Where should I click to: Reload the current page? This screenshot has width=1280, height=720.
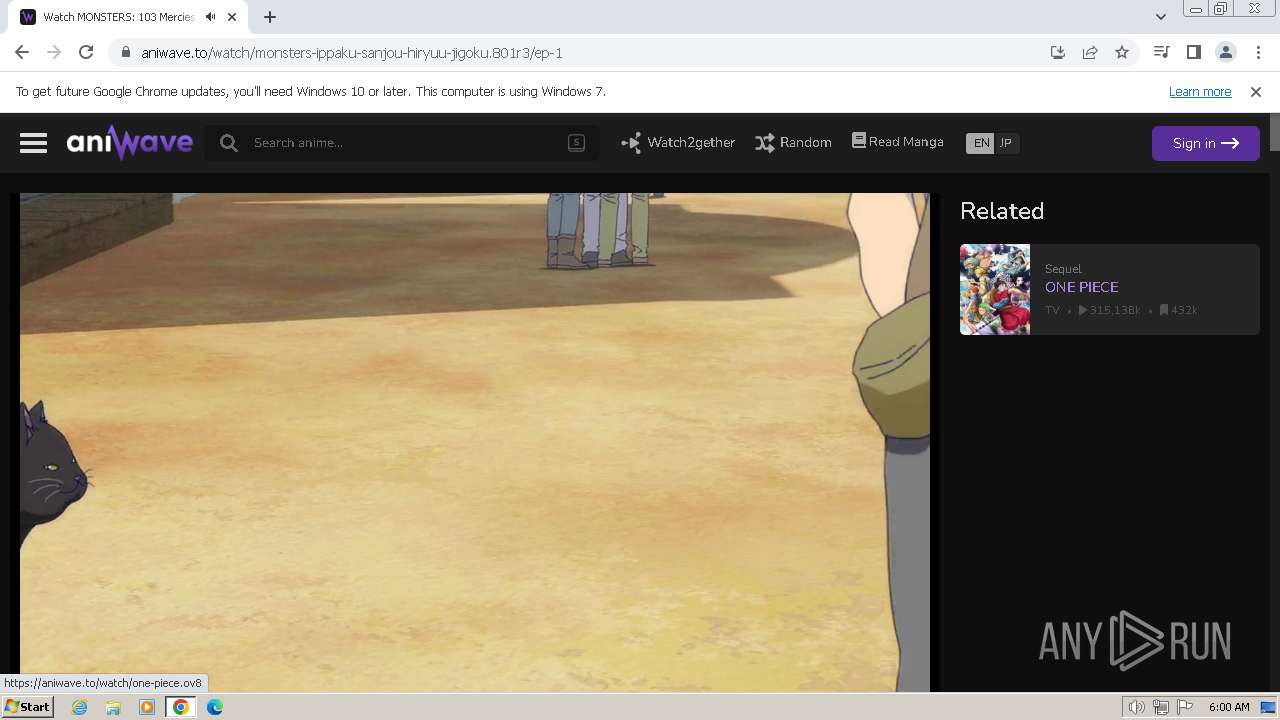pyautogui.click(x=86, y=53)
